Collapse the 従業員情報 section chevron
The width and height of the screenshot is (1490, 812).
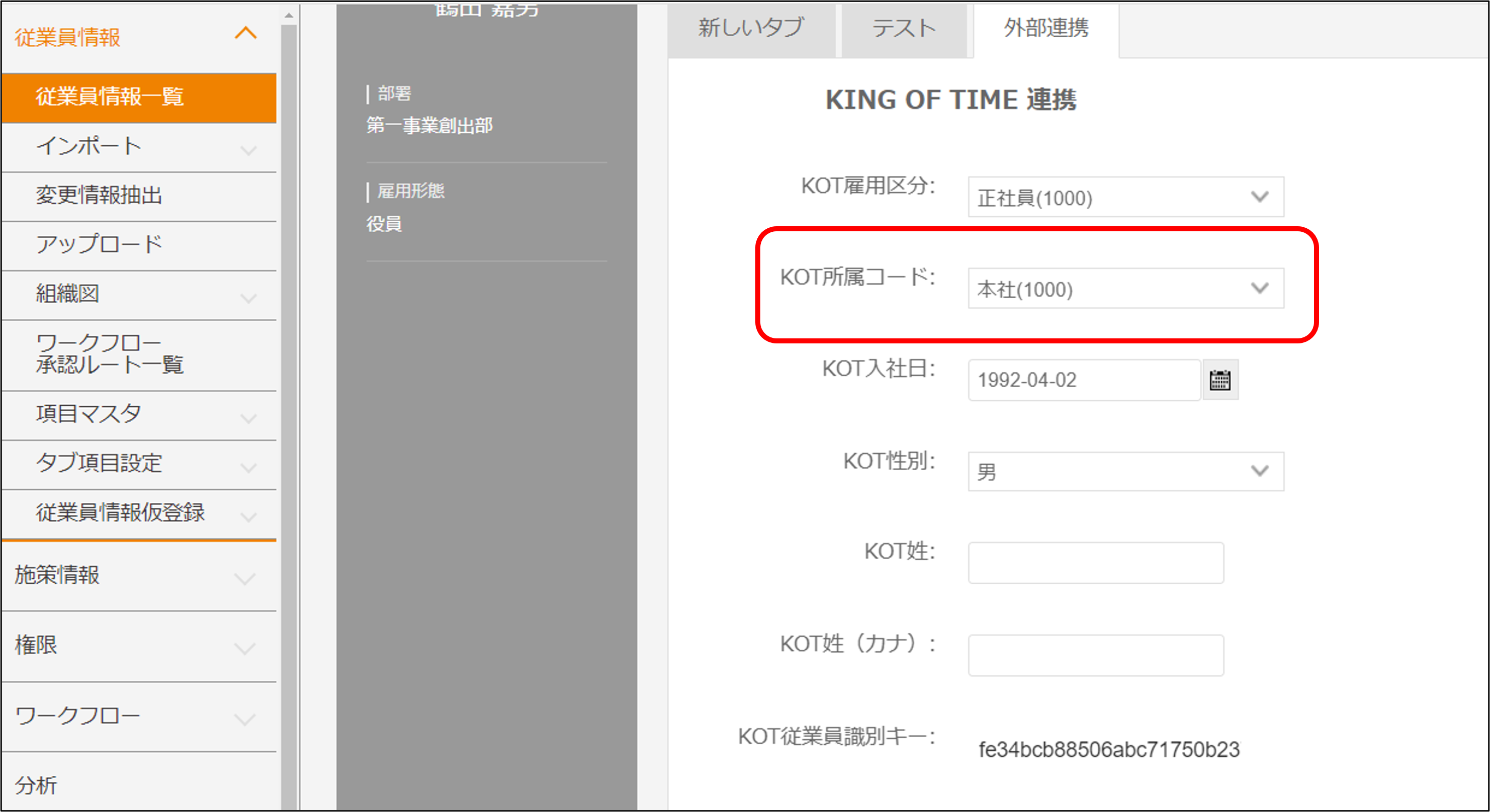coord(245,33)
